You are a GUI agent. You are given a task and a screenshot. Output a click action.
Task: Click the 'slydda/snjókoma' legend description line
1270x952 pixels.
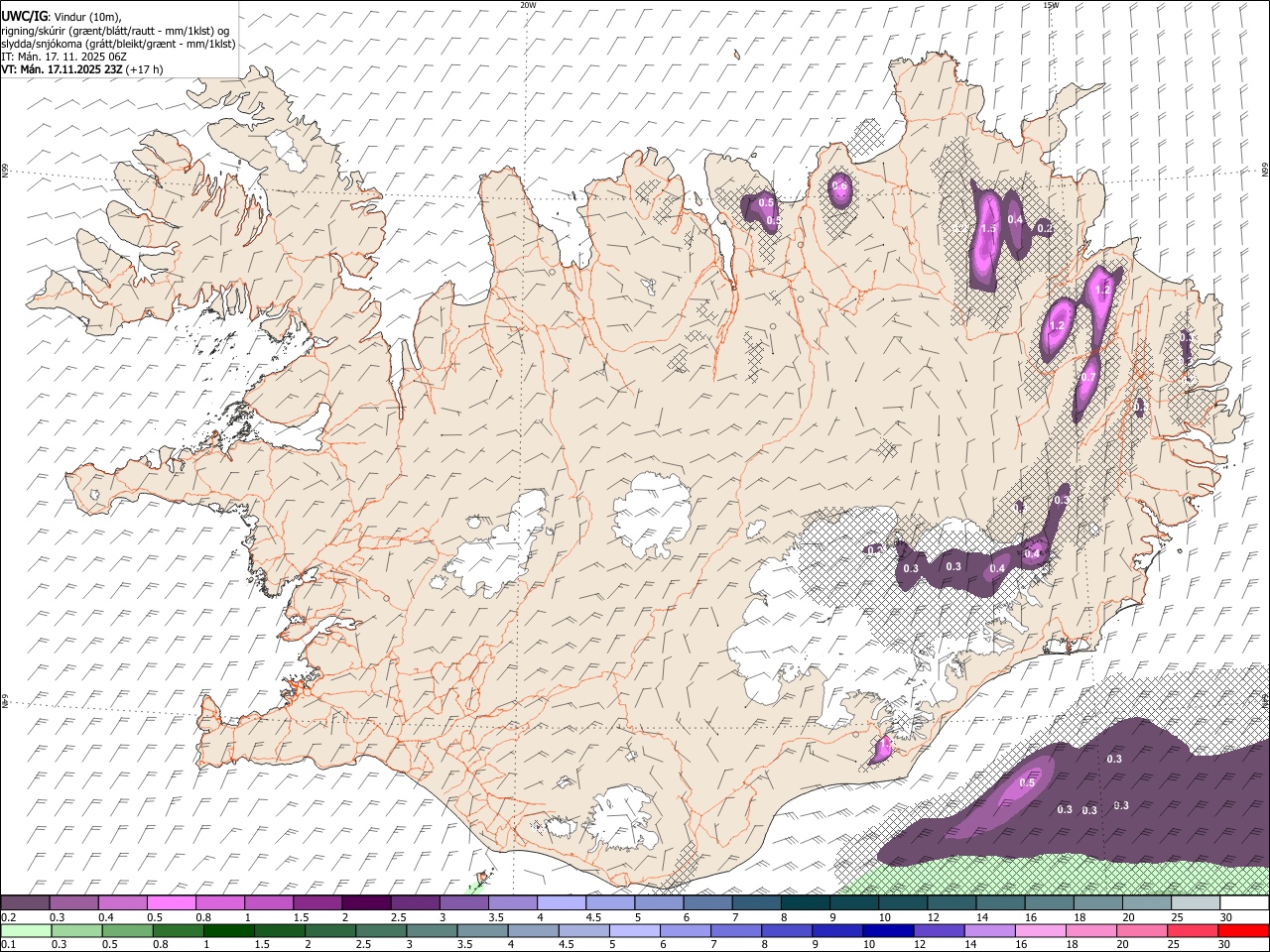(118, 44)
